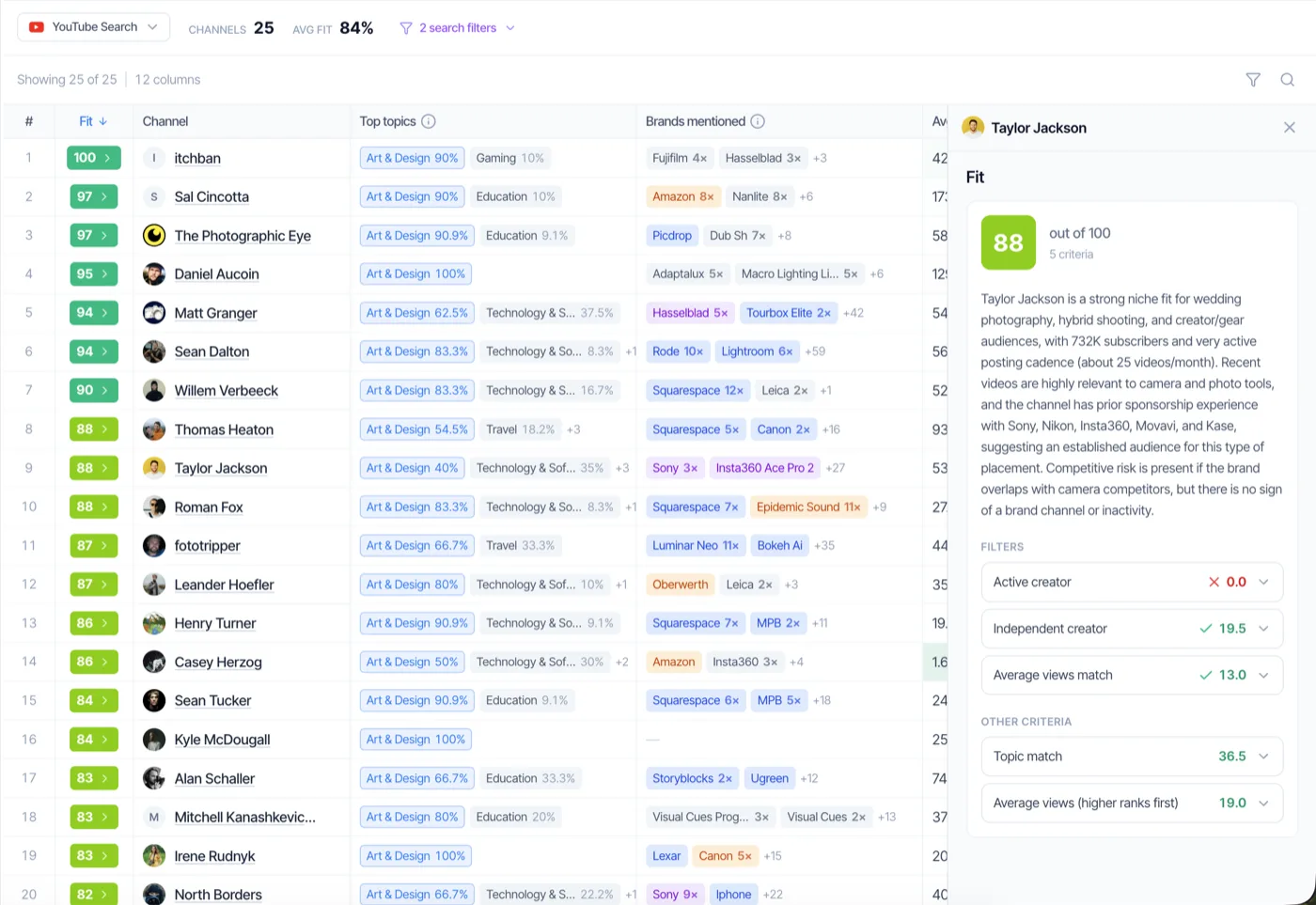
Task: Click Luminar Neo 11× brand tag
Action: 696,545
